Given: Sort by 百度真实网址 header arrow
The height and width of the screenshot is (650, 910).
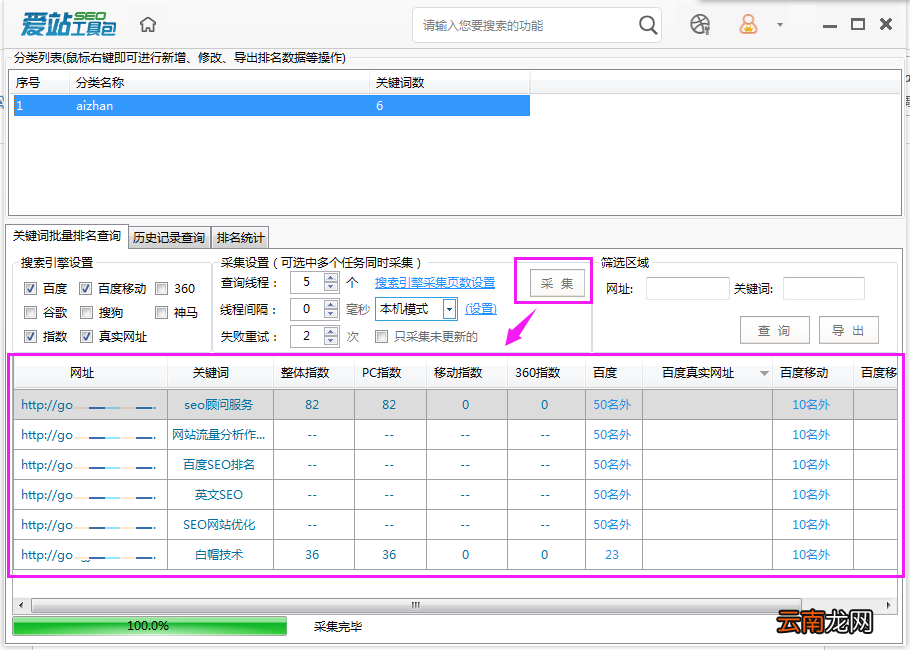Looking at the screenshot, I should point(764,373).
